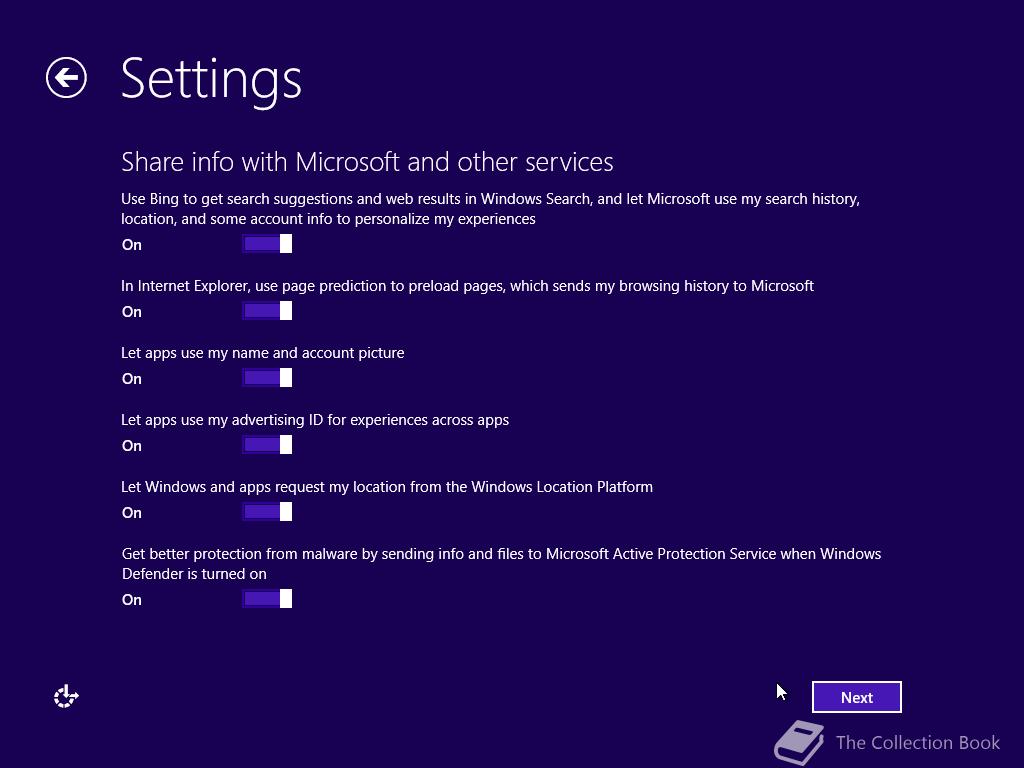Image resolution: width=1024 pixels, height=768 pixels.
Task: Click the Internet Explorer page prediction text
Action: coord(467,286)
